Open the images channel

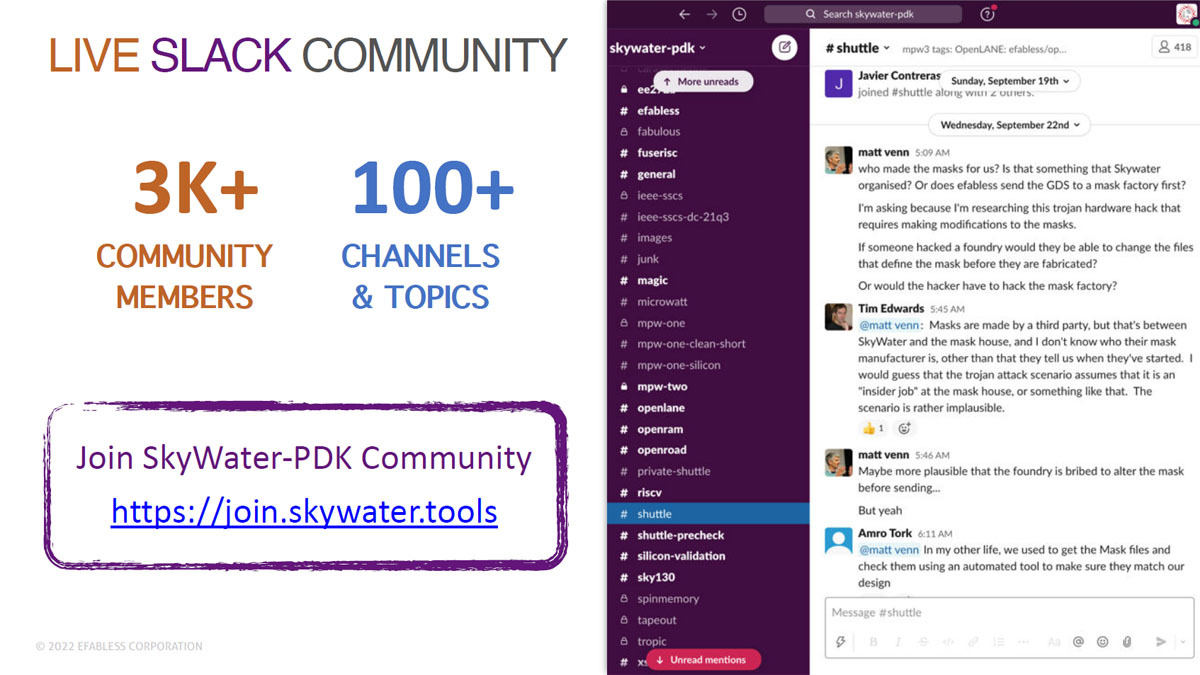click(654, 238)
